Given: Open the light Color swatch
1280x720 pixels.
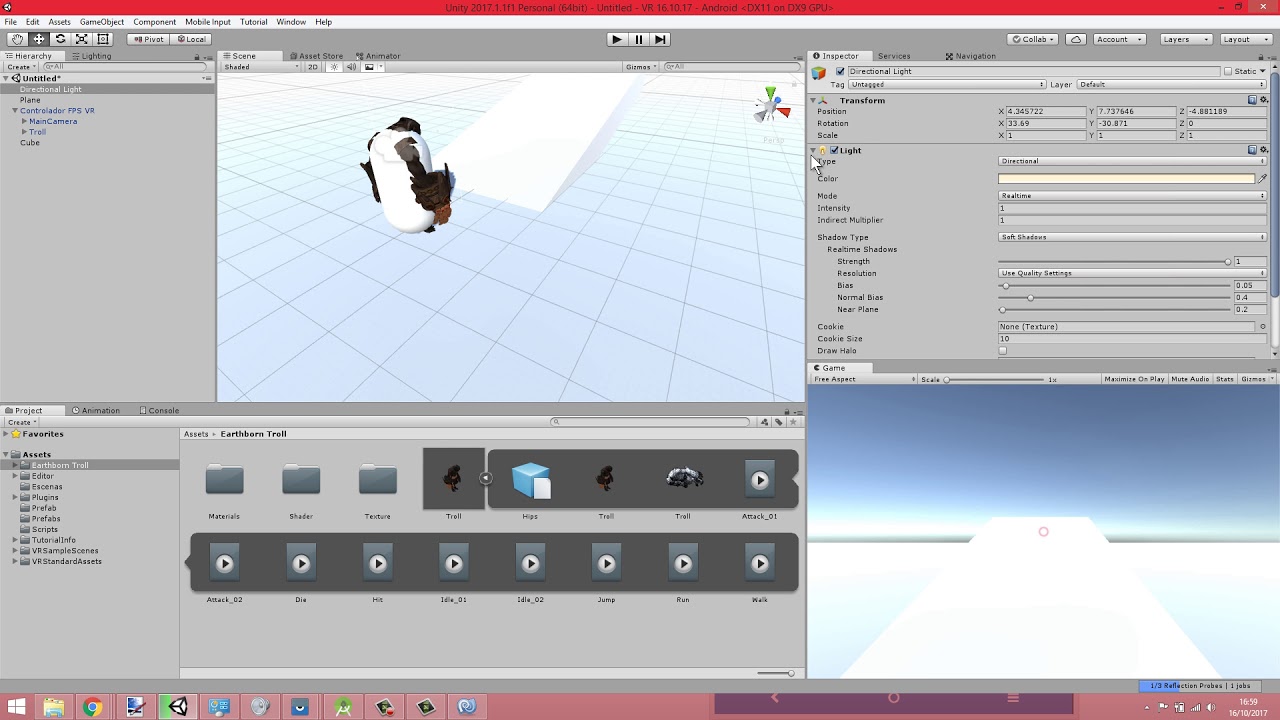Looking at the screenshot, I should click(x=1127, y=179).
